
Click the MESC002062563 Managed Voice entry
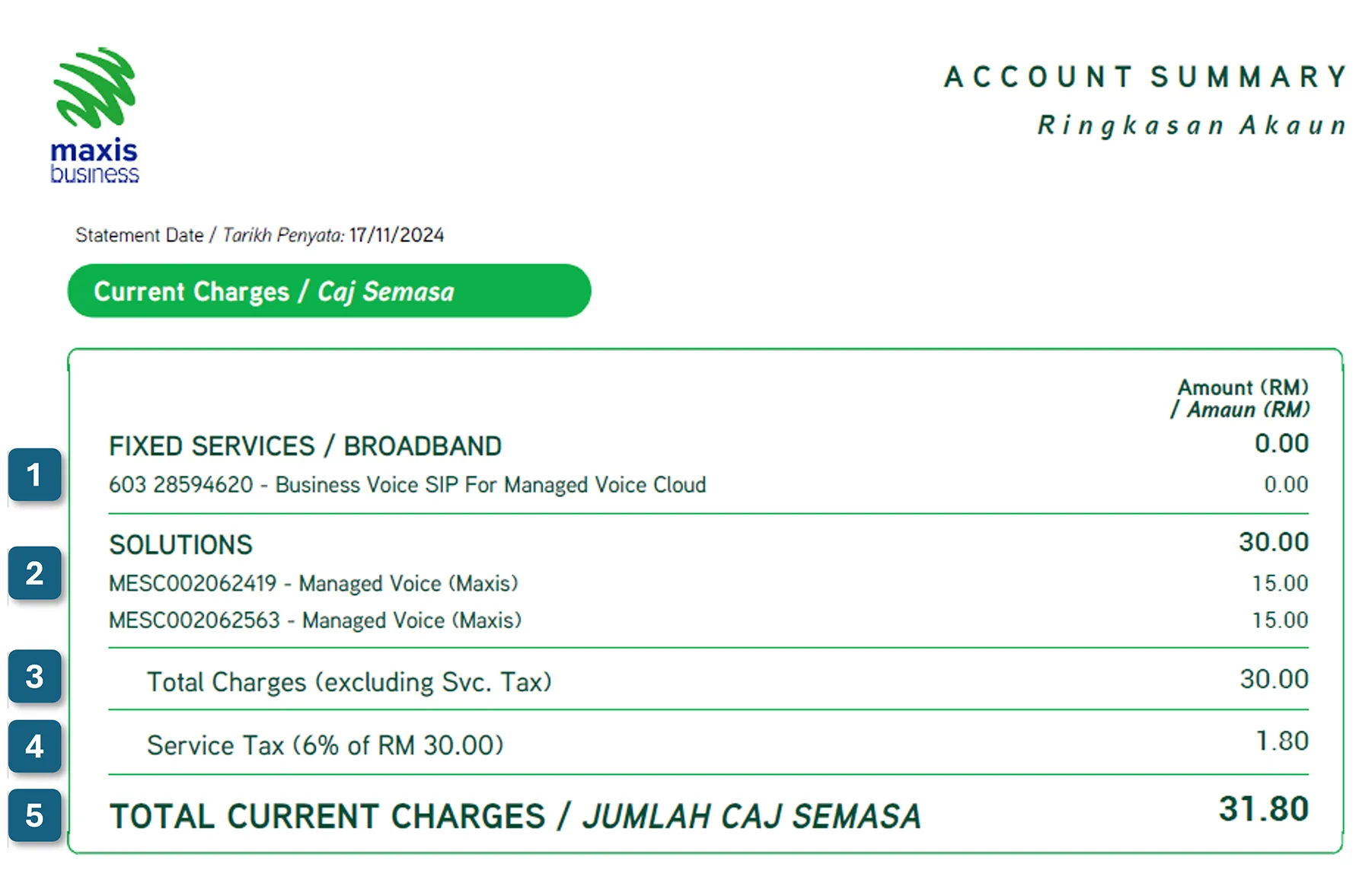tap(315, 620)
